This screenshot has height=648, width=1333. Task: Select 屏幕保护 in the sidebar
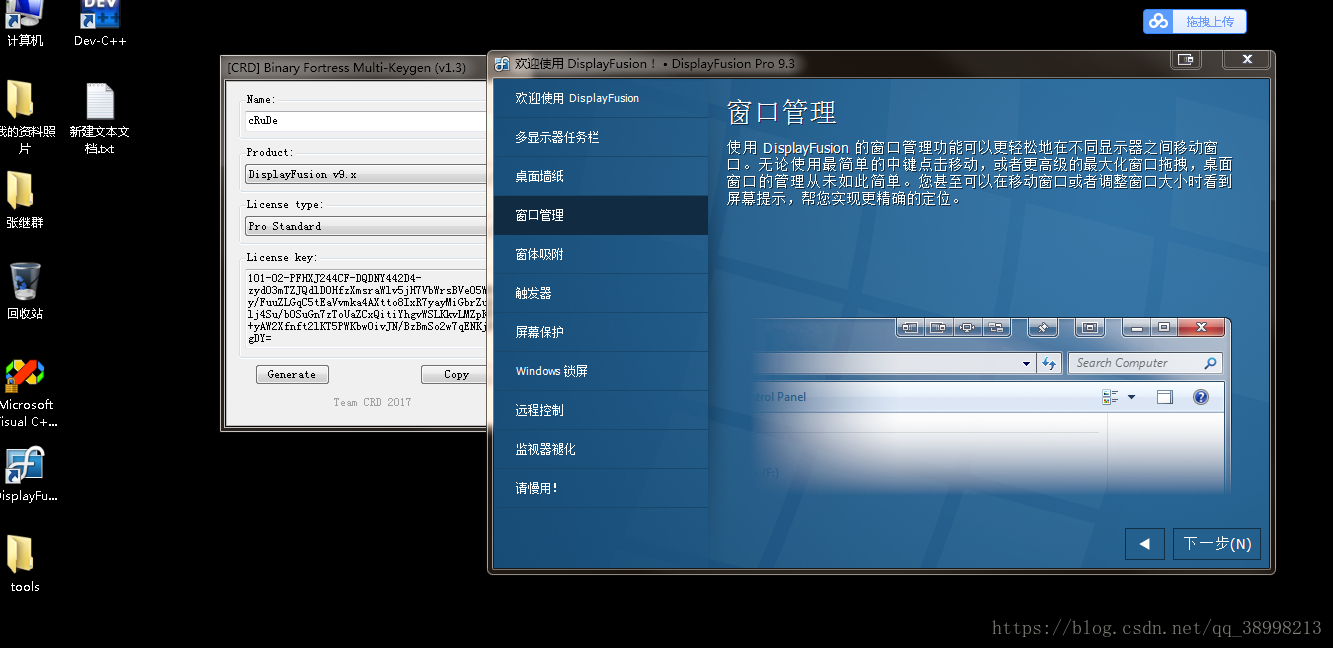[600, 332]
